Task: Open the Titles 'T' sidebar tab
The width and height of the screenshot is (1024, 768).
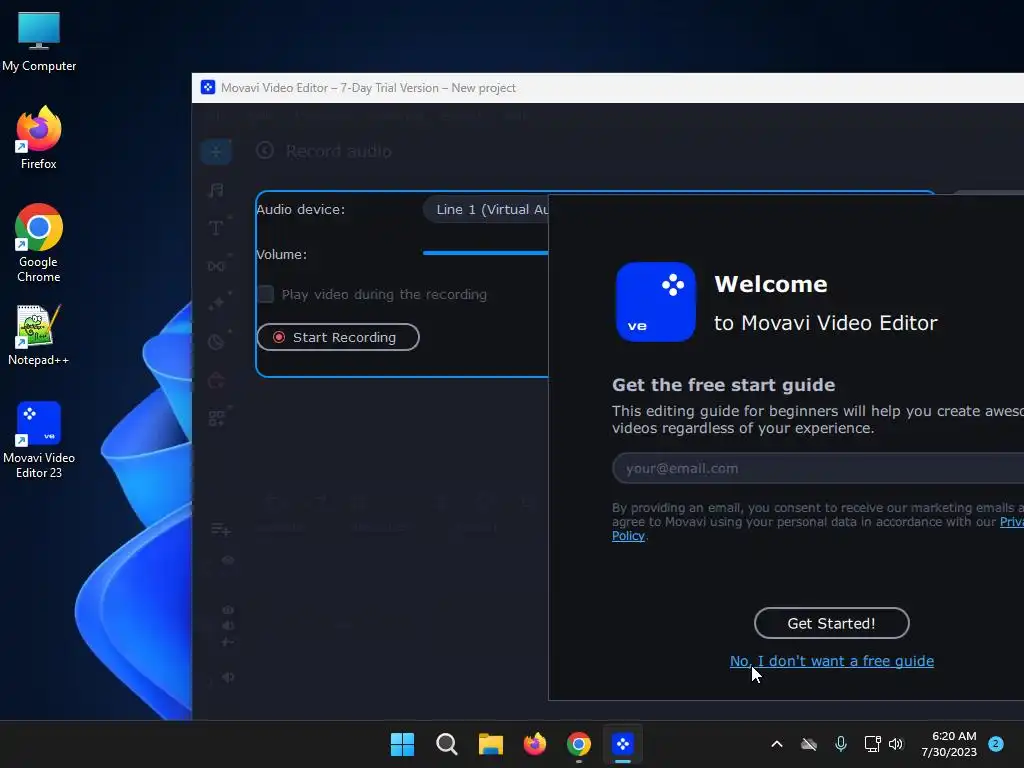Action: (216, 228)
